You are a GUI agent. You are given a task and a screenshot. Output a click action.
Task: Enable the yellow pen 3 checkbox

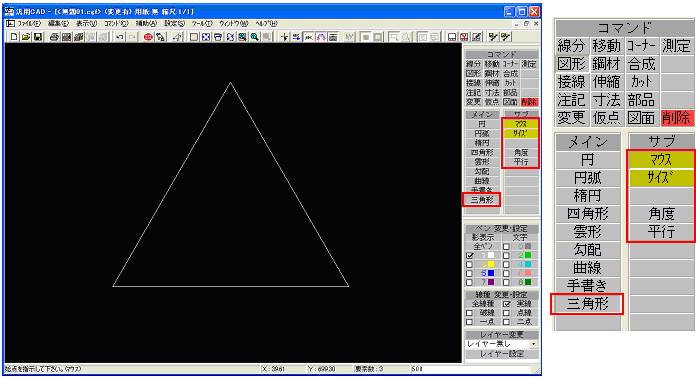pos(469,264)
